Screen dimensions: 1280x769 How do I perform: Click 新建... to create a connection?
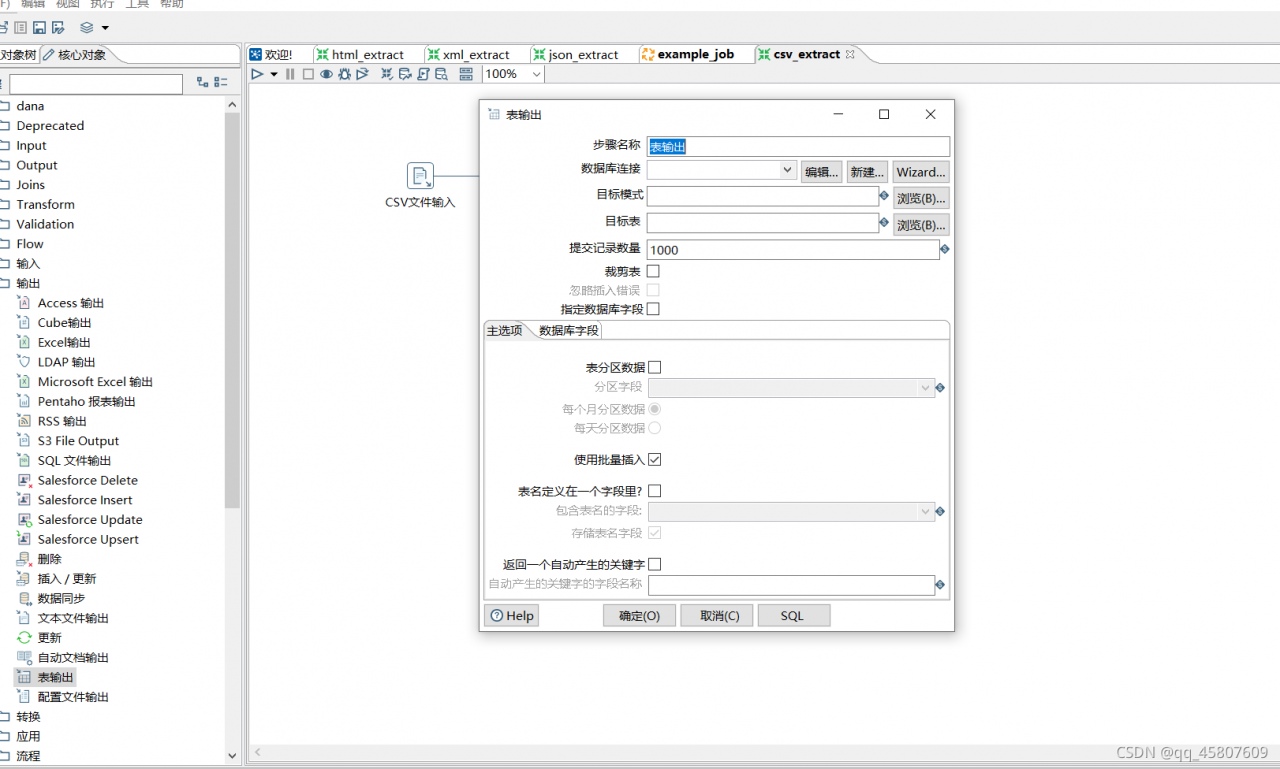point(867,172)
